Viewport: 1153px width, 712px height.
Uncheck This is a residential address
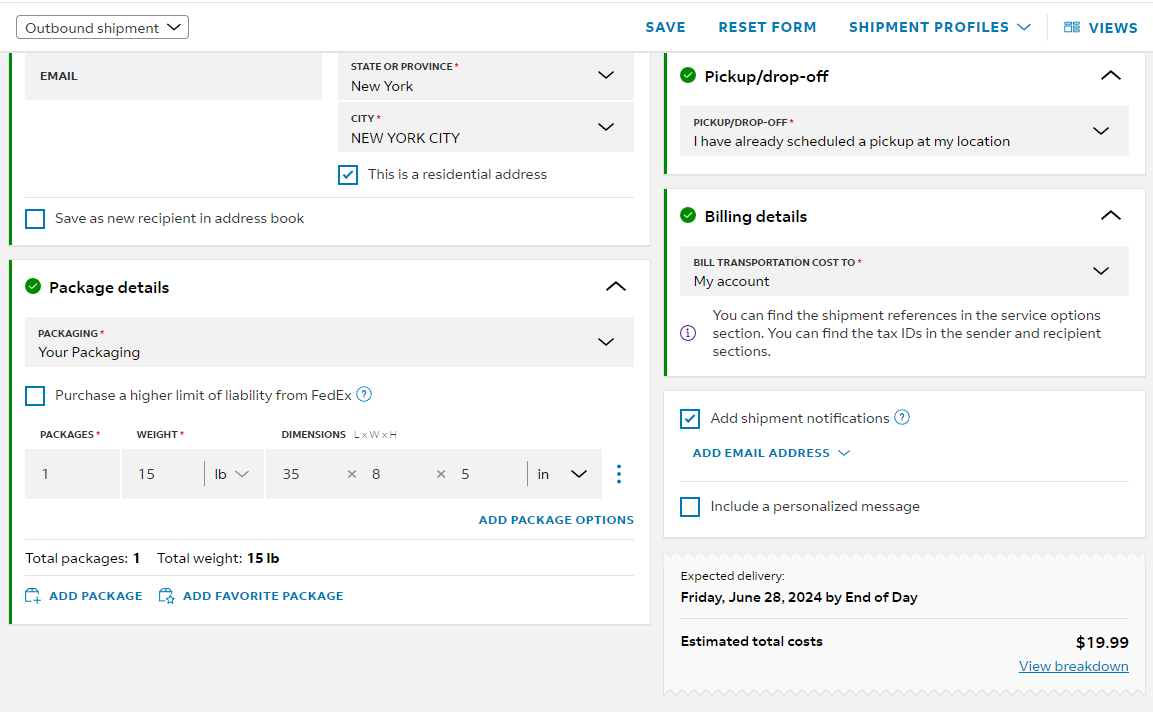[348, 175]
